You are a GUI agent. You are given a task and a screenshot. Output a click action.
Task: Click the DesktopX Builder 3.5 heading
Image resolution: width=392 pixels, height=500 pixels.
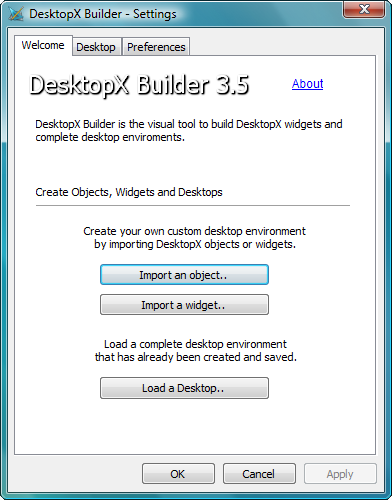[x=139, y=85]
